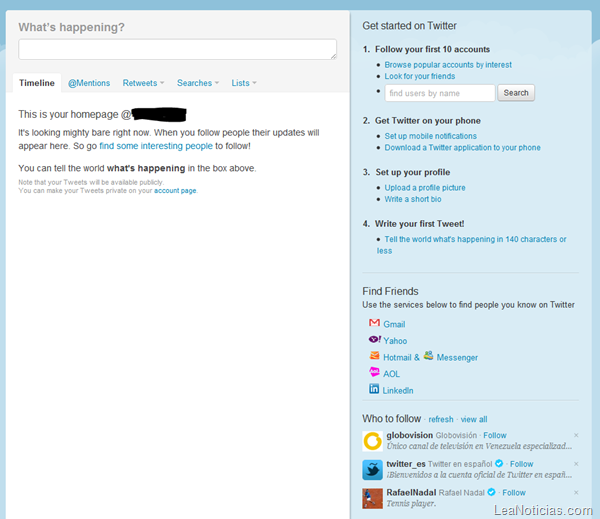Screen dimensions: 600x519
Task: Click the Gmail text link
Action: click(394, 324)
